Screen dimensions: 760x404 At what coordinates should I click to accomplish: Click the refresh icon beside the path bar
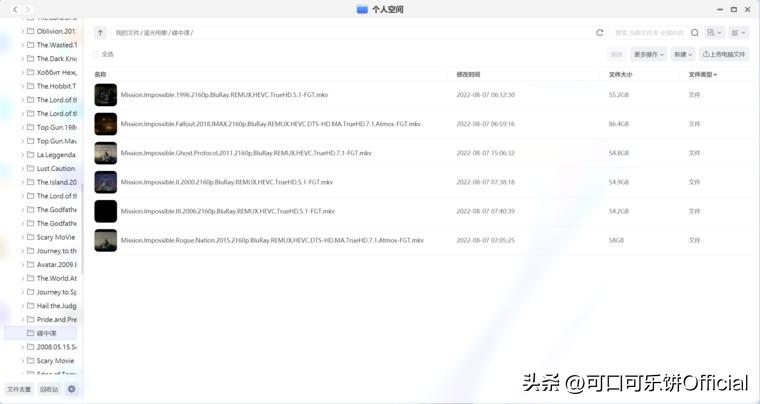(600, 32)
